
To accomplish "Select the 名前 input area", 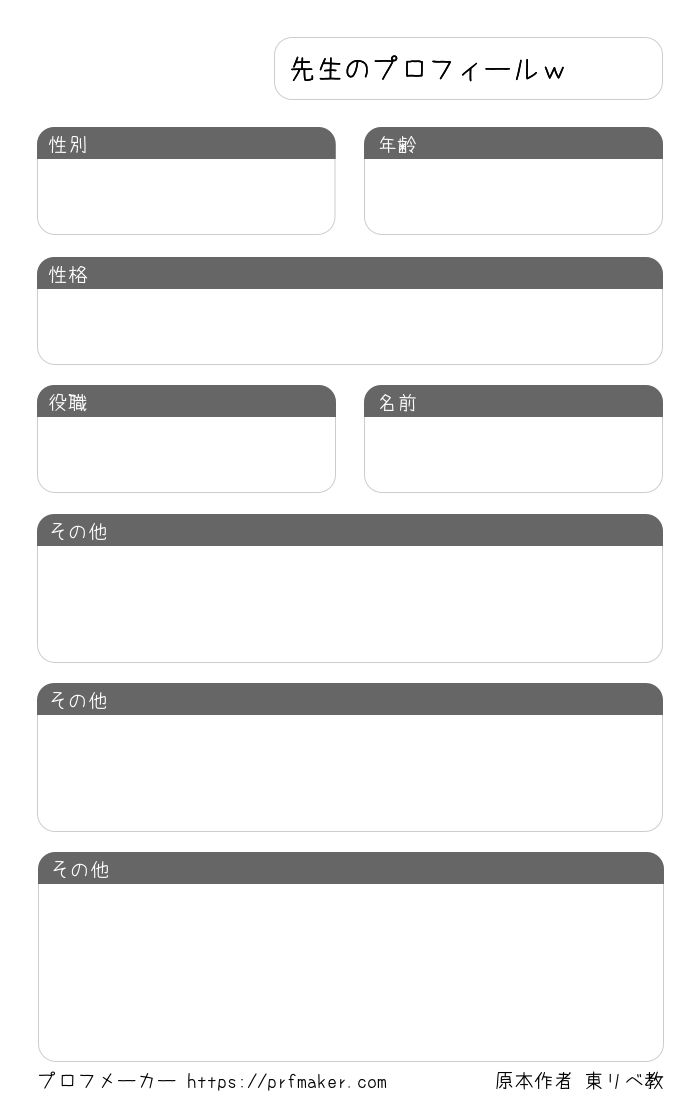I will [x=513, y=455].
